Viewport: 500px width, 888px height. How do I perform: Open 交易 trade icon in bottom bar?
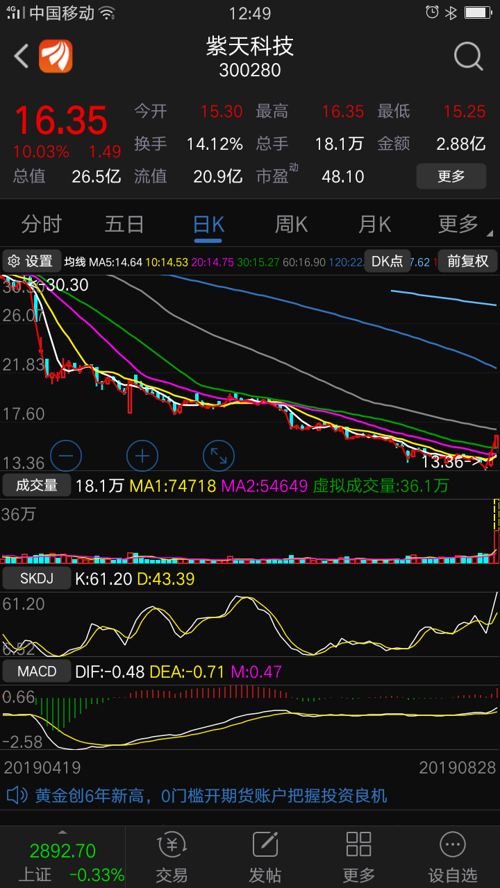(172, 846)
